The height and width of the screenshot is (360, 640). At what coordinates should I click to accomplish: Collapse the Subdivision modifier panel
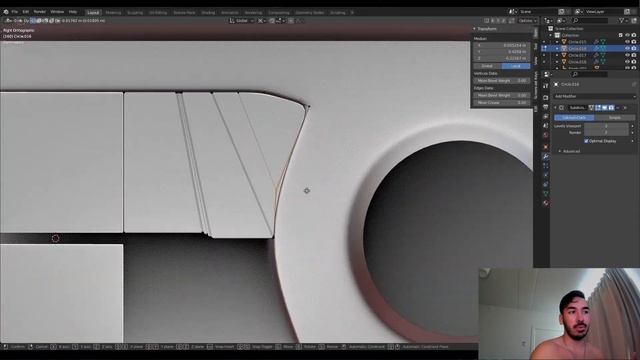pyautogui.click(x=556, y=108)
